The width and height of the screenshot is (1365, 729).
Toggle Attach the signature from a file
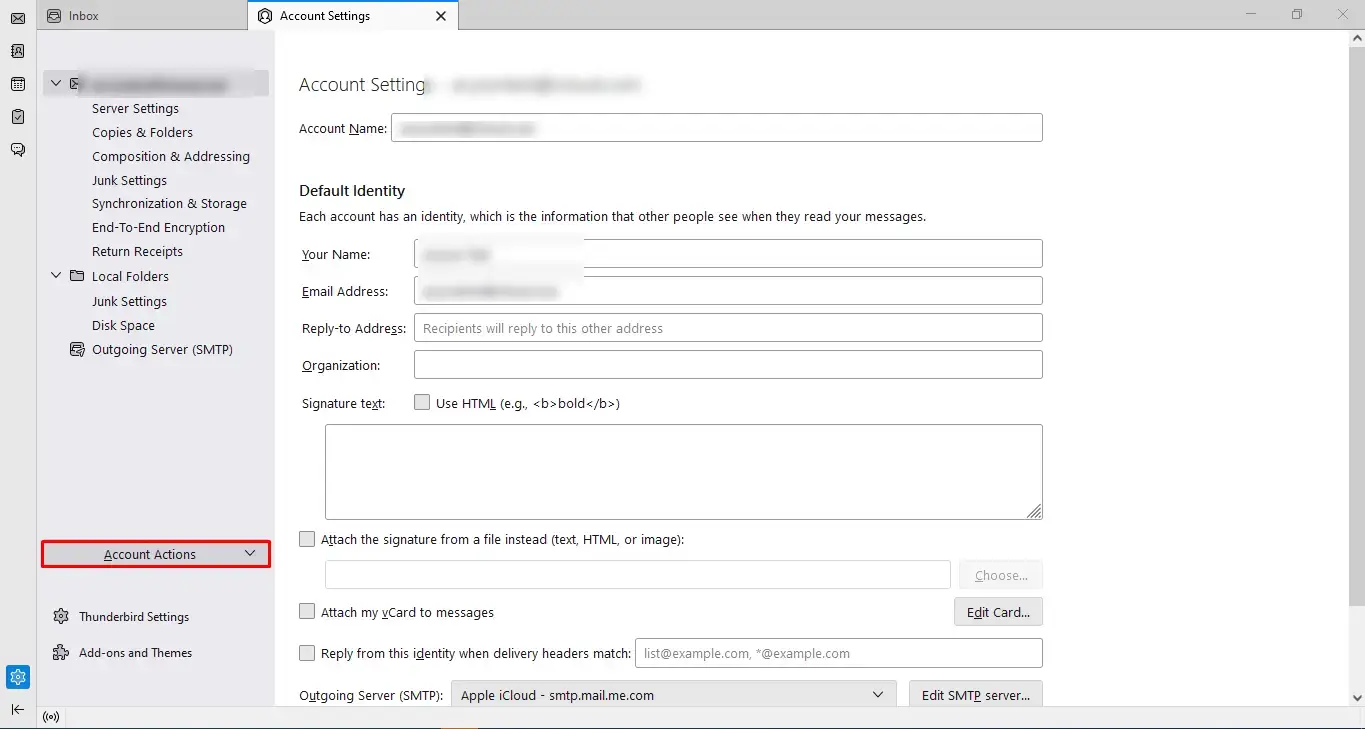click(x=307, y=539)
